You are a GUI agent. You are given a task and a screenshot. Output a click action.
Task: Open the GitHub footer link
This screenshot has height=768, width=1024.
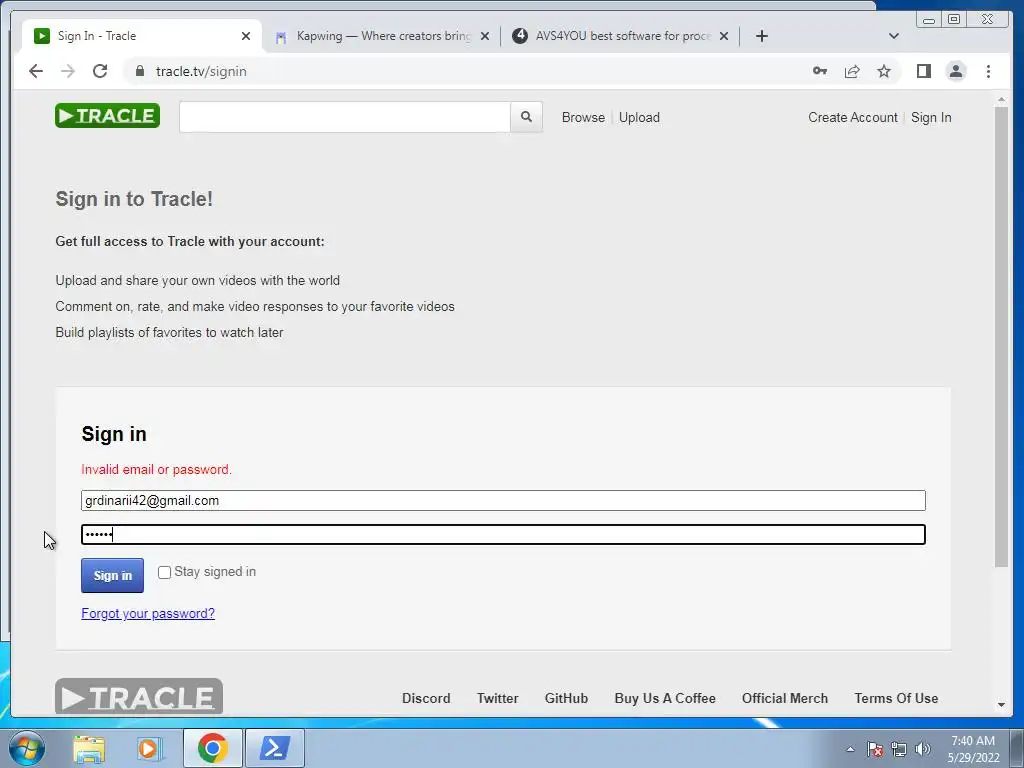(x=566, y=698)
